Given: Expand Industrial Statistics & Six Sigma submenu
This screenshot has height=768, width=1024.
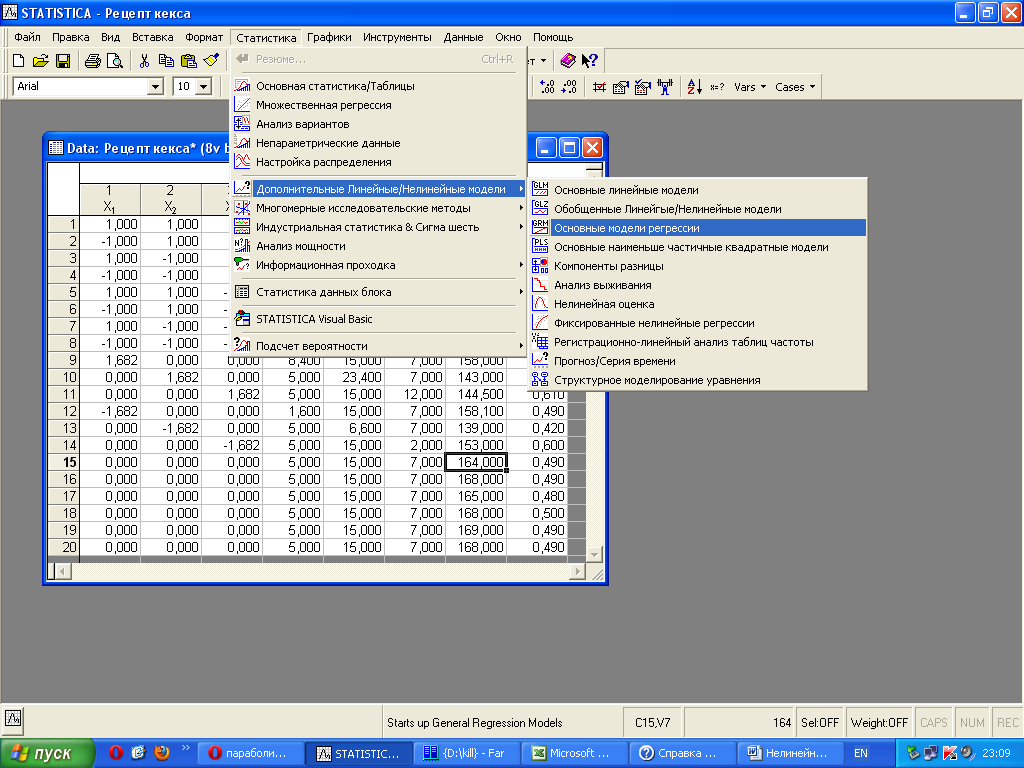Looking at the screenshot, I should coord(379,227).
